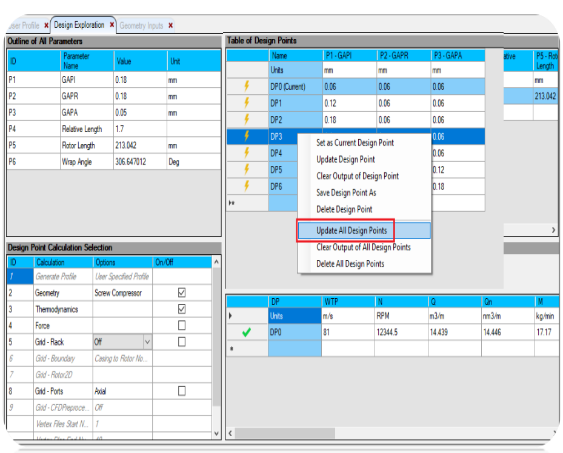This screenshot has height=453, width=563.
Task: Click the lightning icon in DP5 row
Action: tap(247, 169)
